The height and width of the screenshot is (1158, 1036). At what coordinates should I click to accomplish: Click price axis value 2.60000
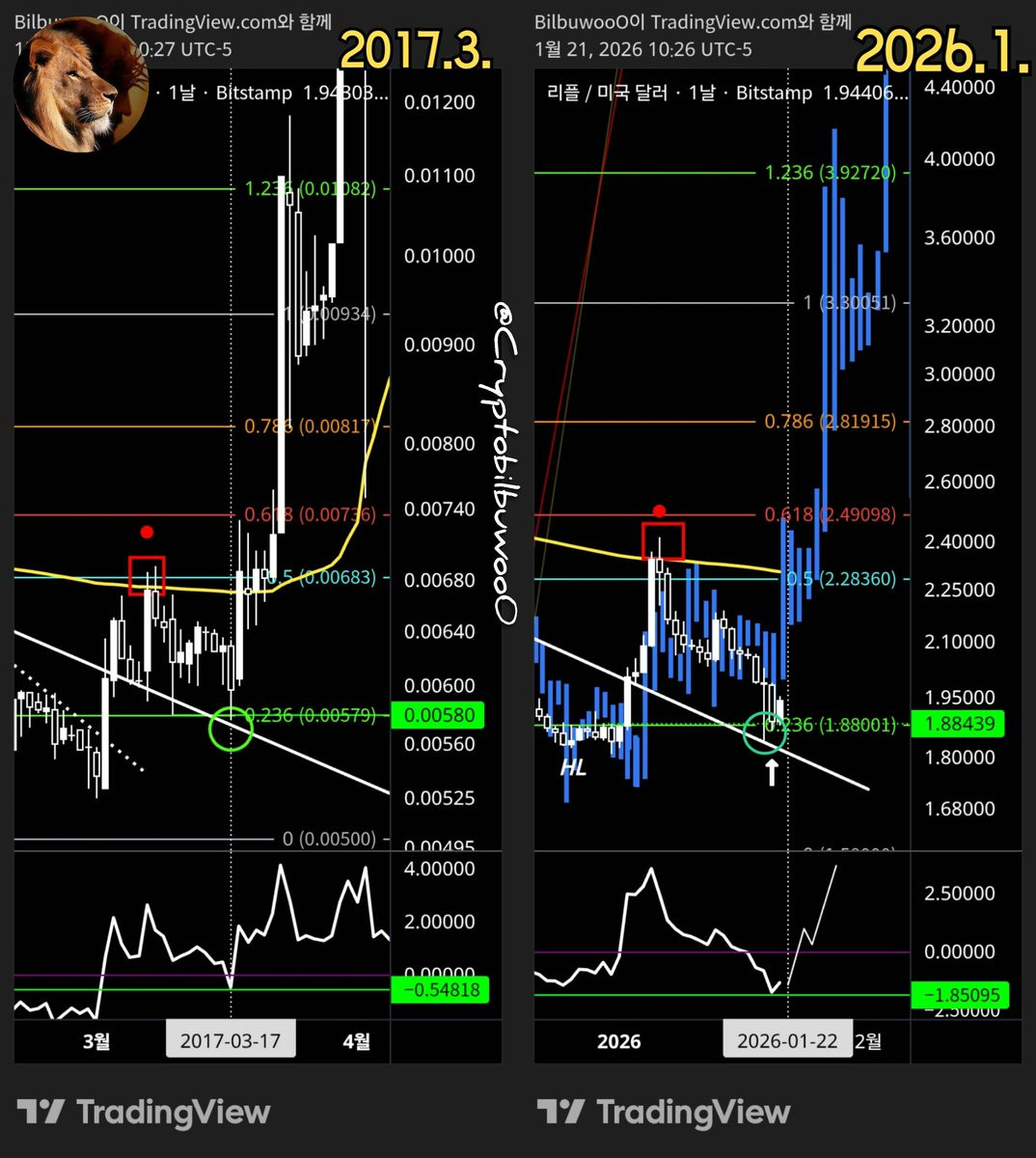[x=959, y=482]
